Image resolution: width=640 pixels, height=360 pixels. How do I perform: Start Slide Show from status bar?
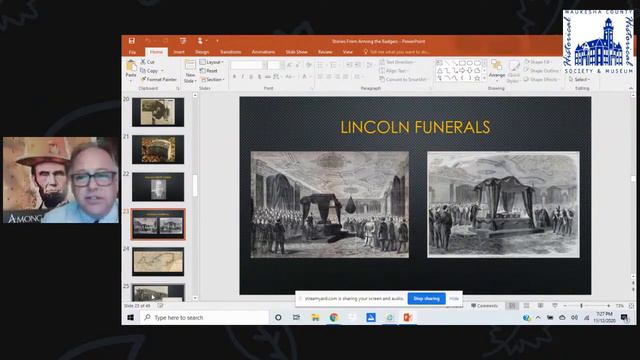(555, 306)
